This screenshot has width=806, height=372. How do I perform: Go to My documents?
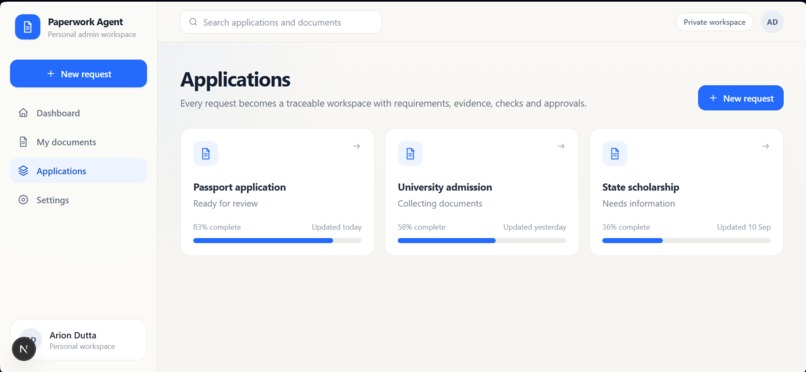[x=79, y=142]
